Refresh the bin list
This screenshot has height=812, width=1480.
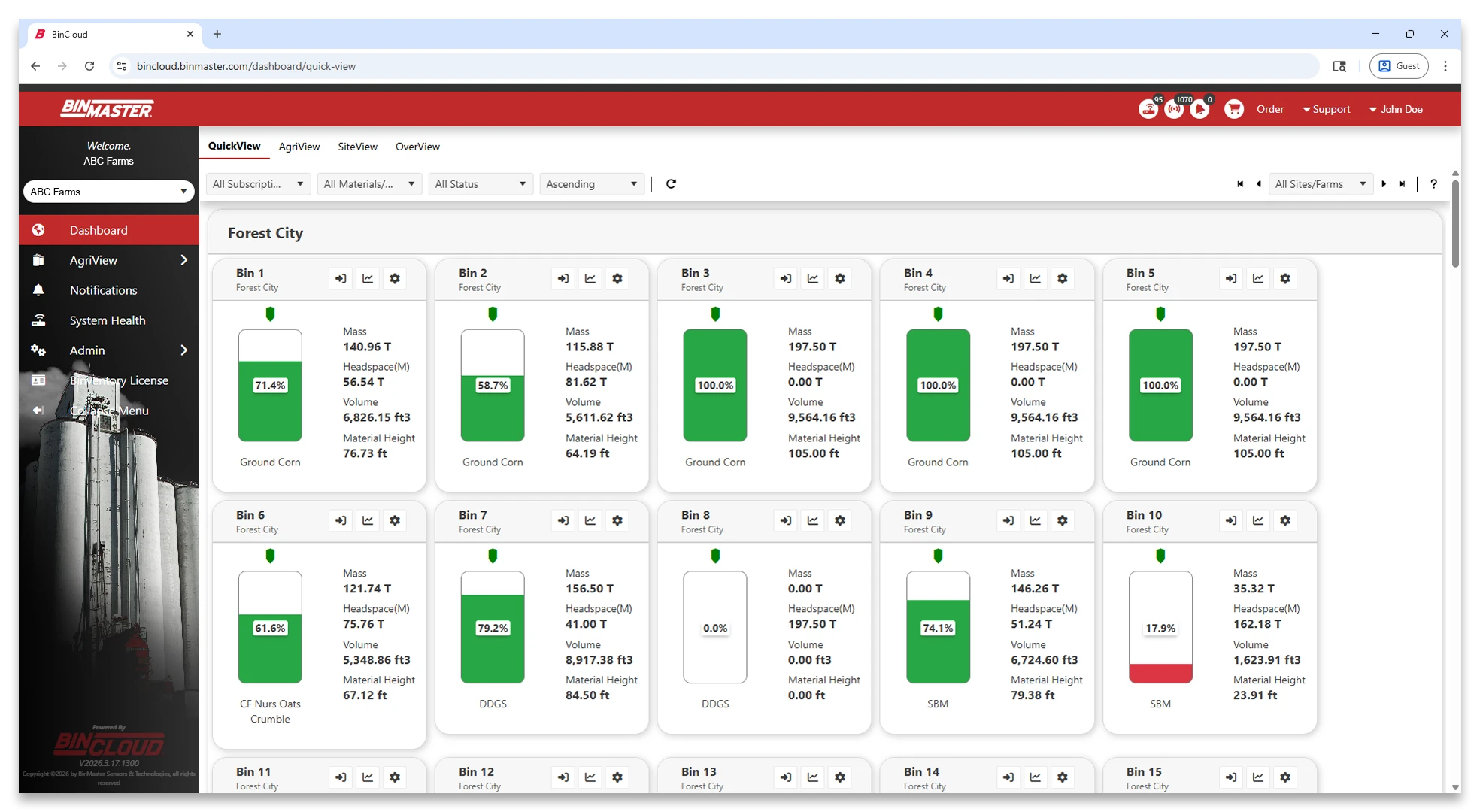[x=671, y=184]
